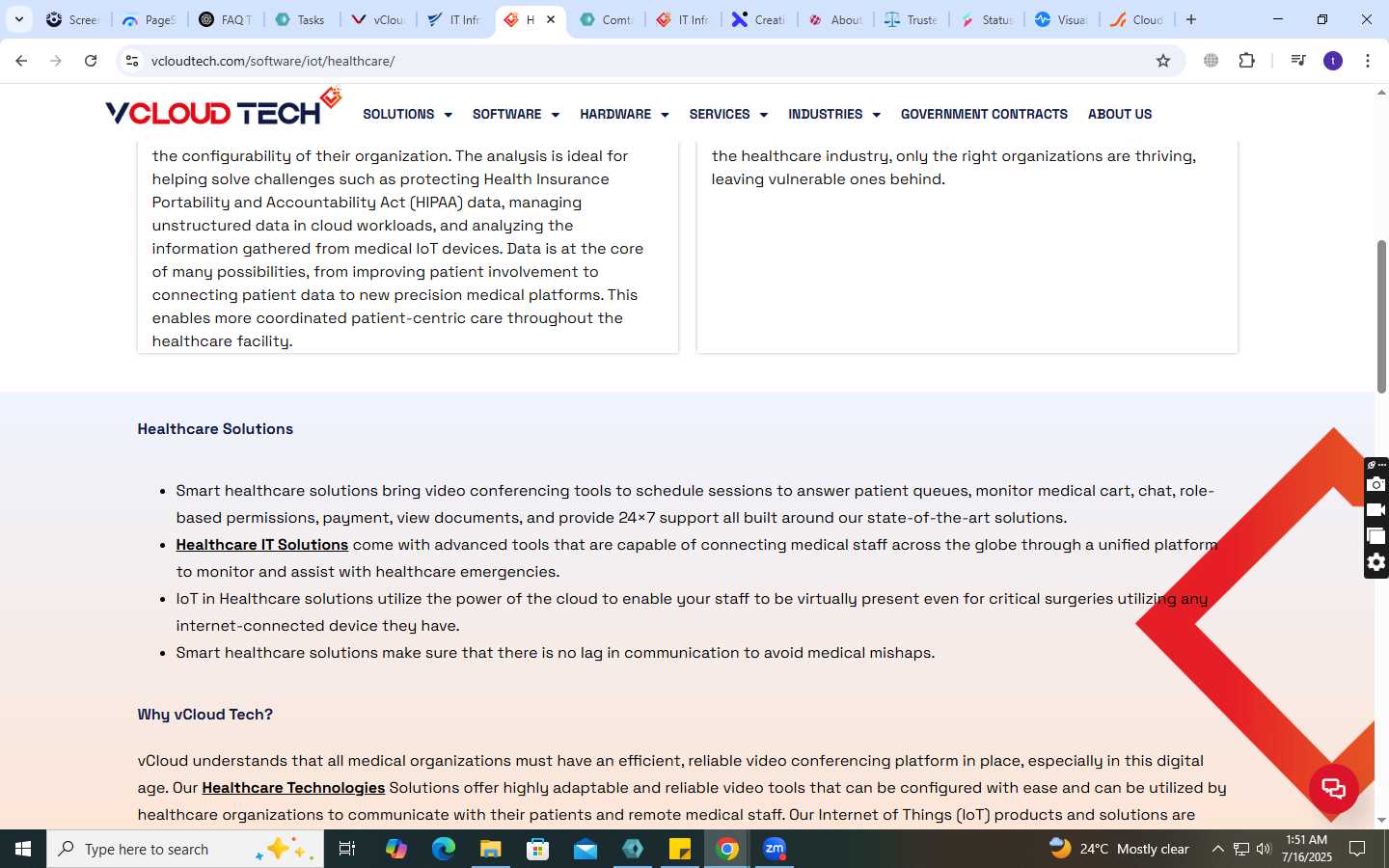1389x868 pixels.
Task: Go back to the previous page
Action: [21, 61]
